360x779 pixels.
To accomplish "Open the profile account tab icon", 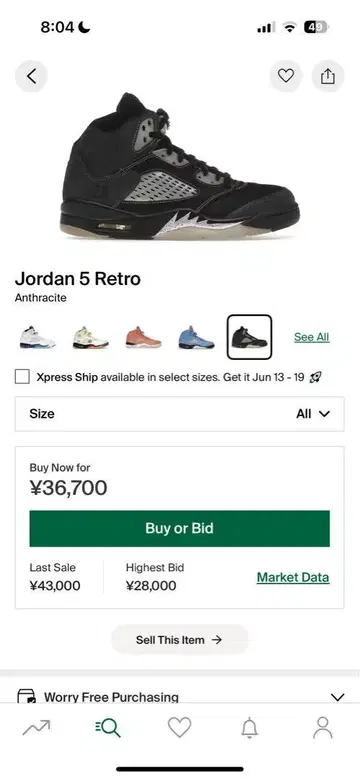I will [x=323, y=728].
